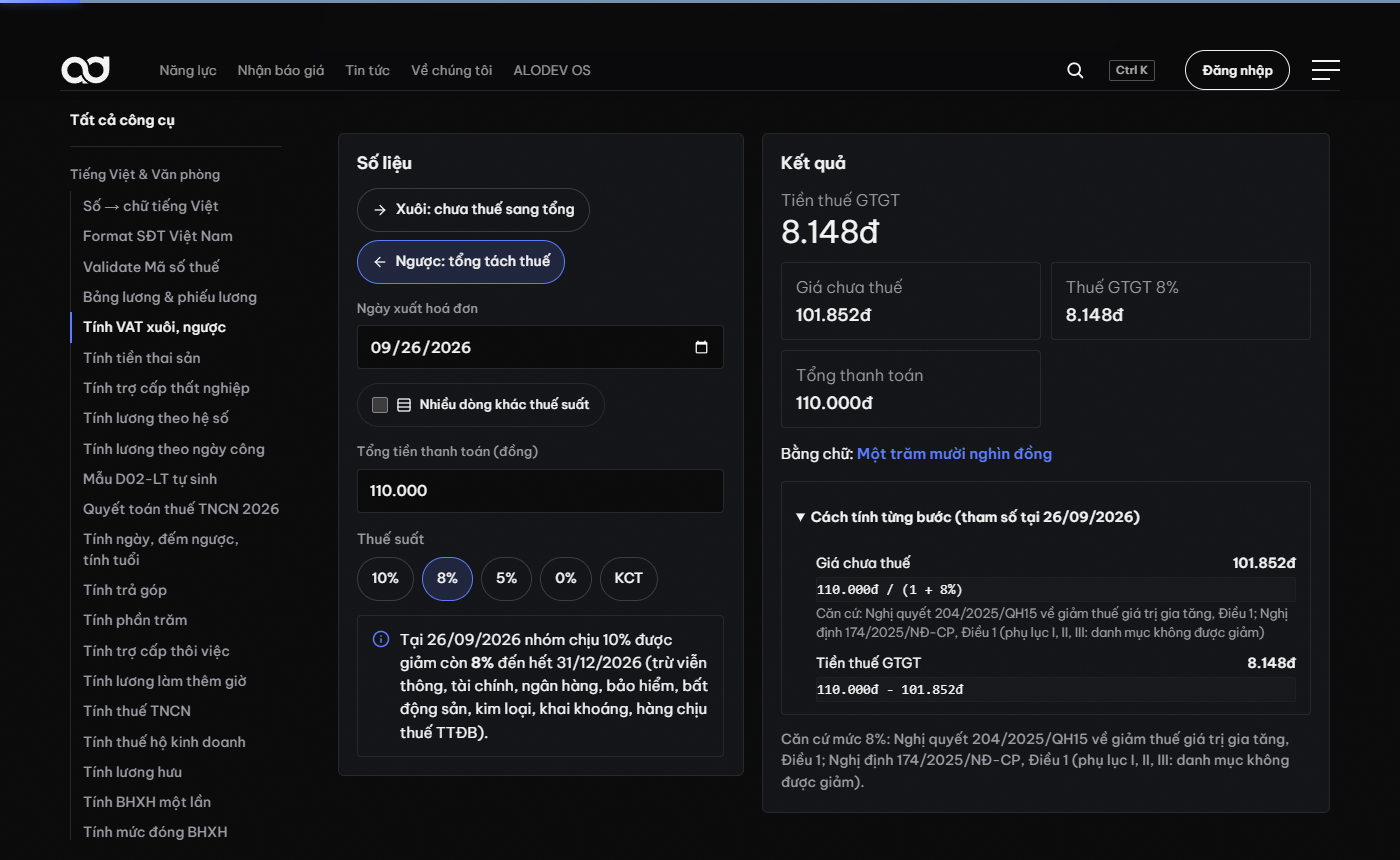Open 'Tính trợ cấp thất nghiệp' tool
This screenshot has height=860, width=1400.
coord(166,388)
